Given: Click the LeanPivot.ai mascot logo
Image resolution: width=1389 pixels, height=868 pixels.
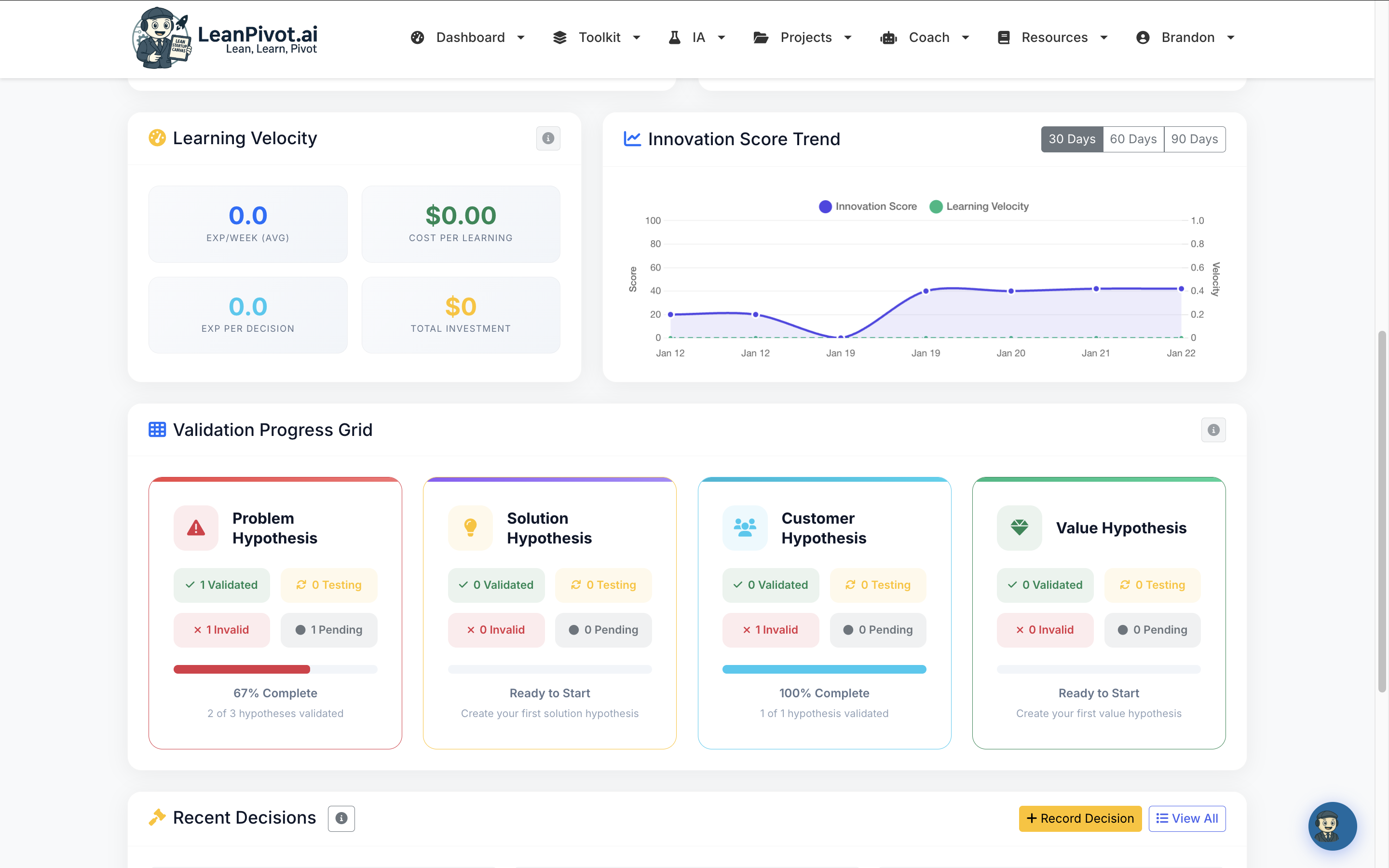Looking at the screenshot, I should pos(161,38).
